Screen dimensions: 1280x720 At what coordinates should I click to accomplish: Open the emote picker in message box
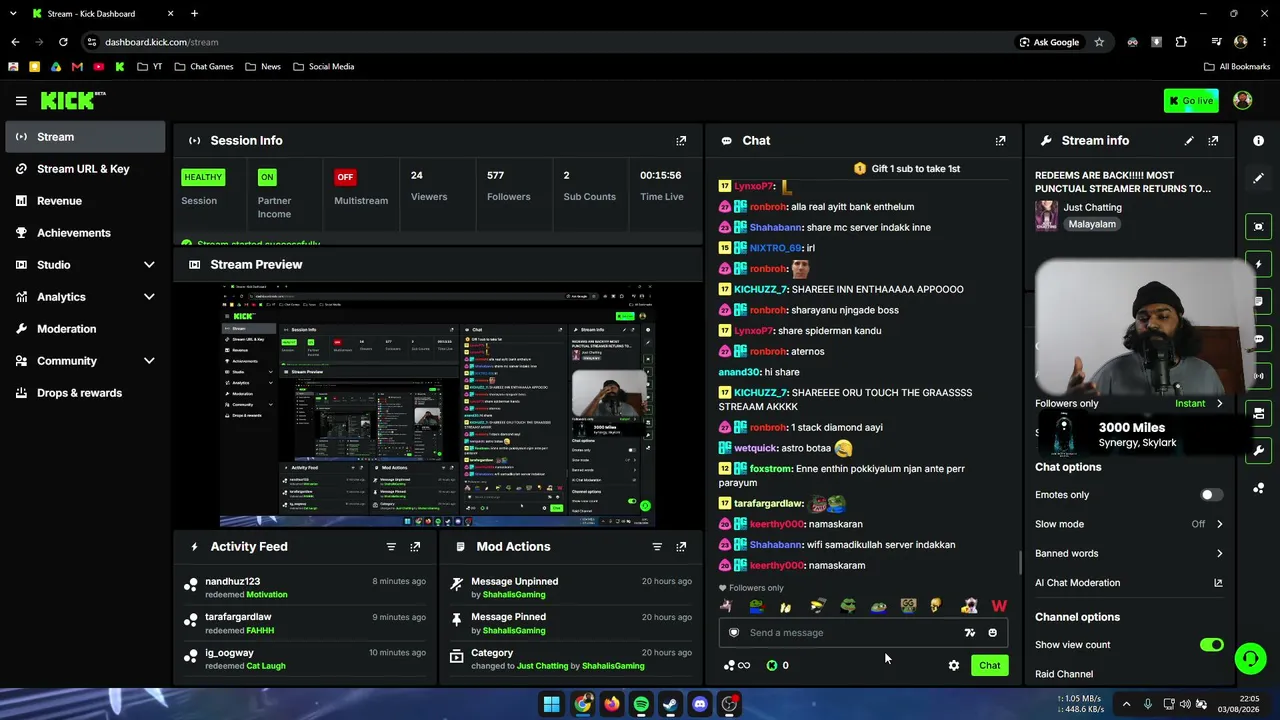[992, 633]
